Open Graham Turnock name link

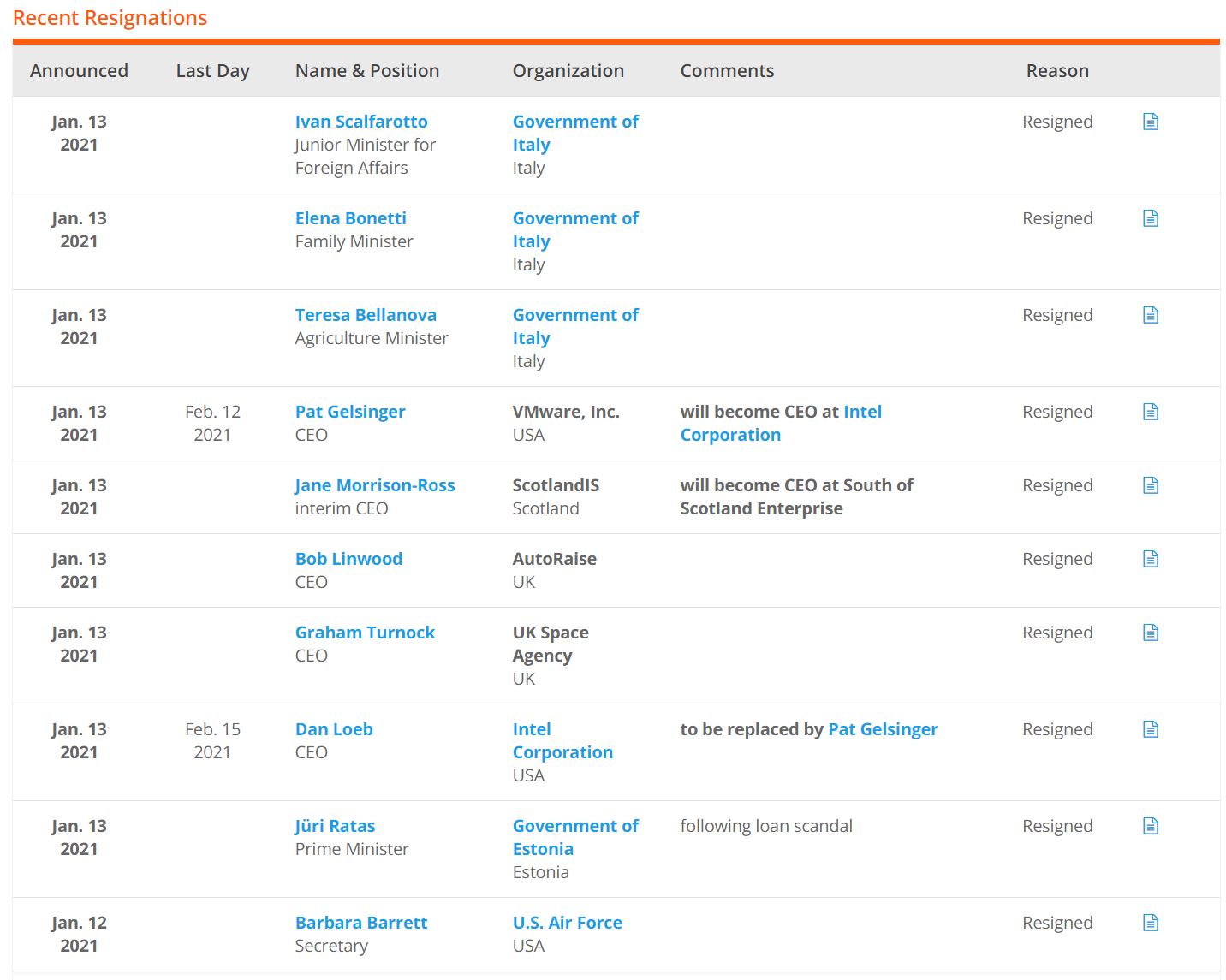click(x=365, y=633)
